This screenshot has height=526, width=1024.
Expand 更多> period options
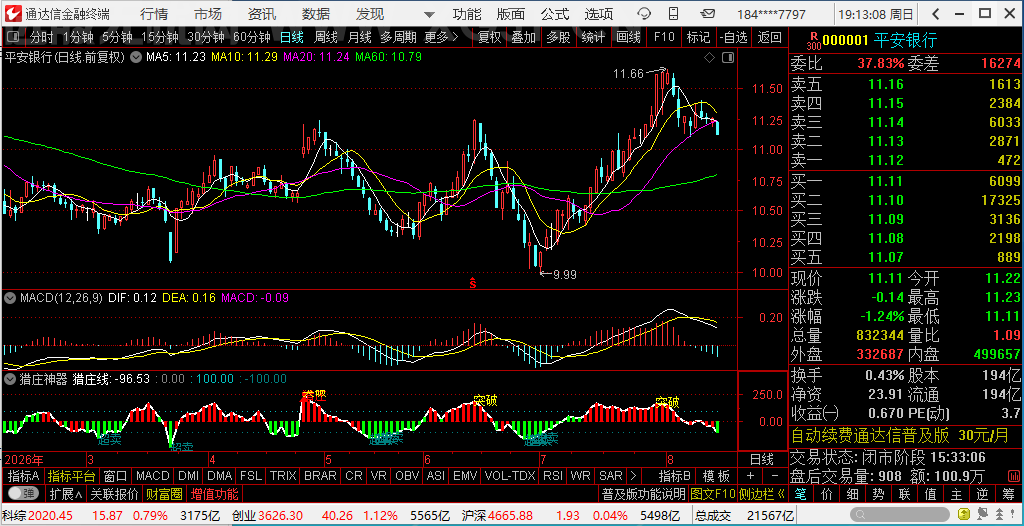(x=441, y=37)
